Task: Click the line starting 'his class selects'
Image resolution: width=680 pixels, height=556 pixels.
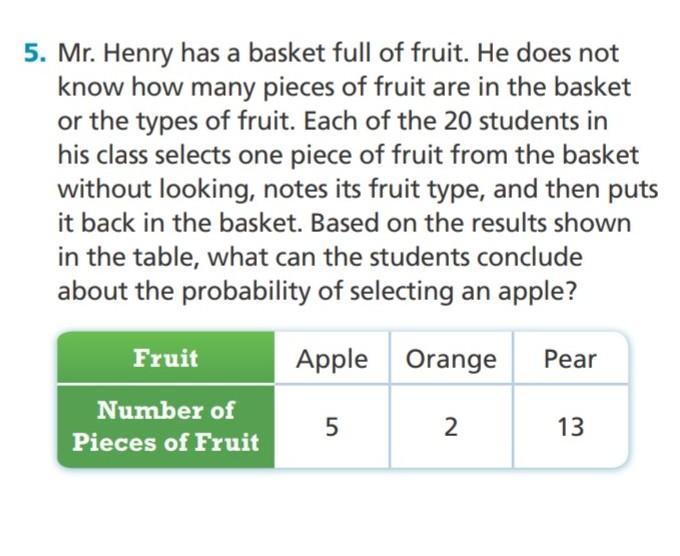Action: pyautogui.click(x=347, y=157)
